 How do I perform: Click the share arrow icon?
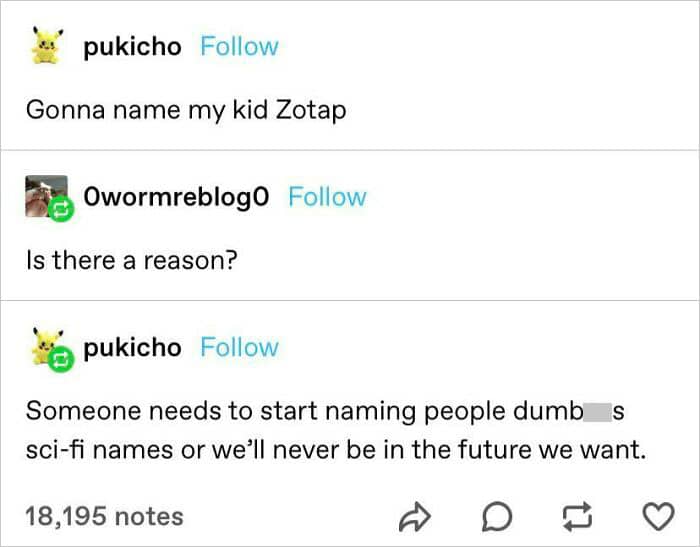(x=415, y=517)
